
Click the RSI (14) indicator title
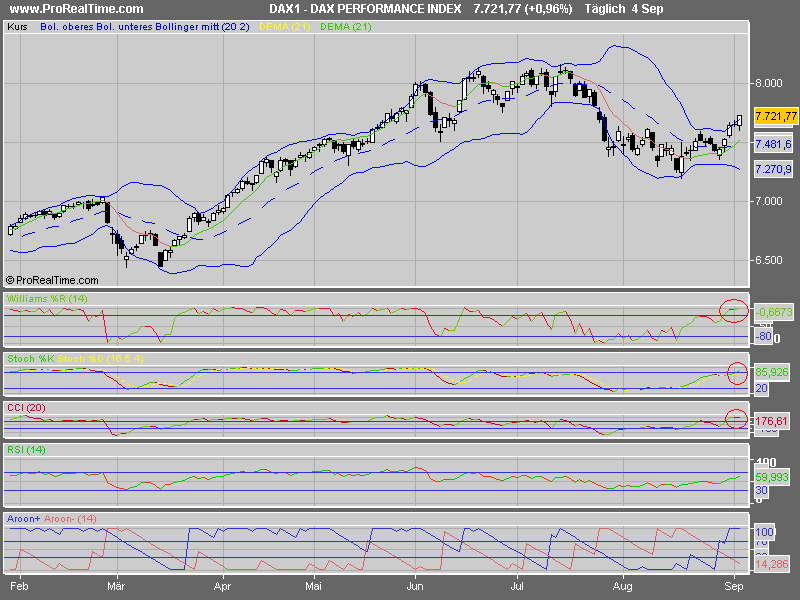pyautogui.click(x=26, y=449)
